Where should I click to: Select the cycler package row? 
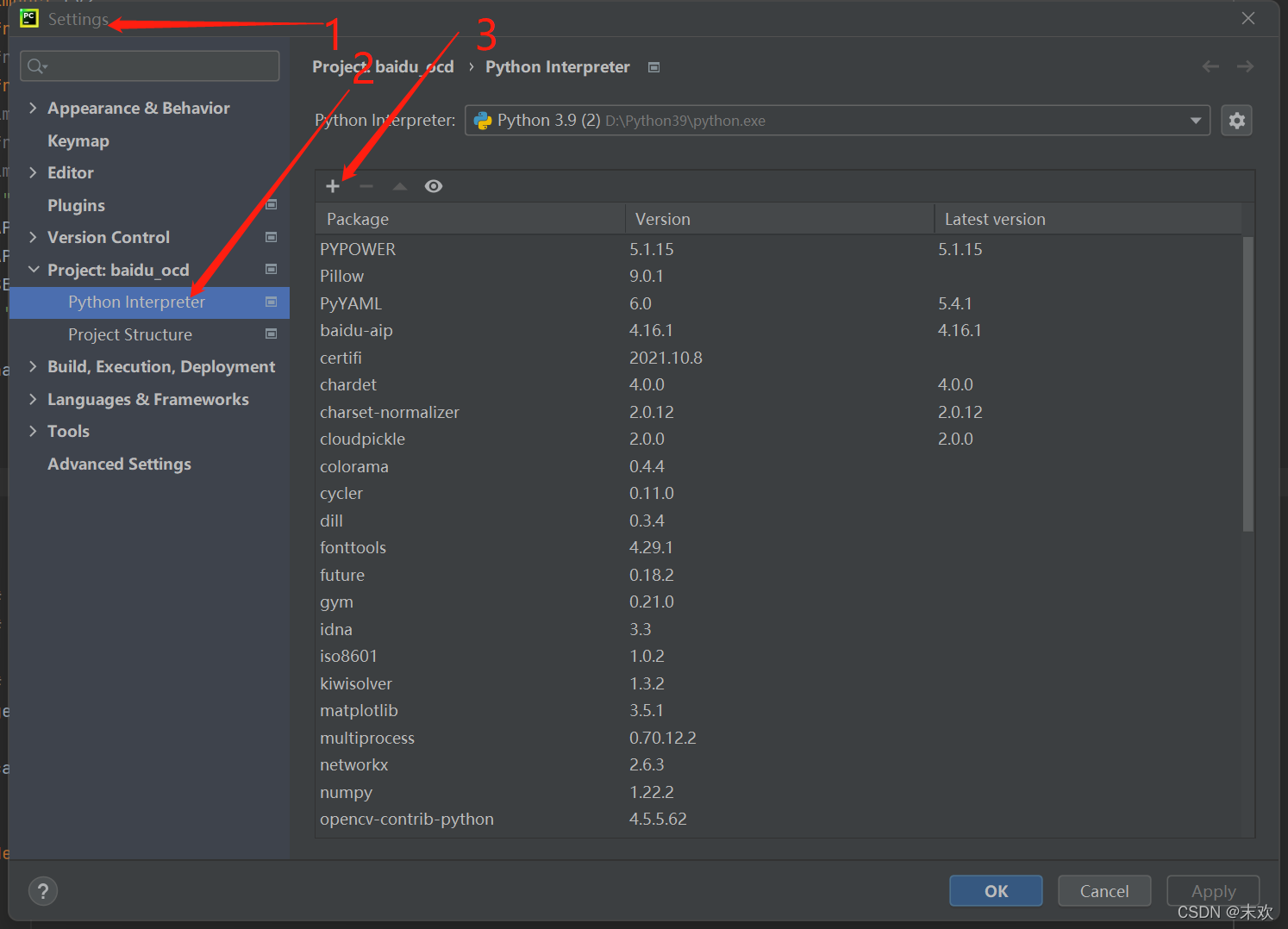tap(779, 493)
